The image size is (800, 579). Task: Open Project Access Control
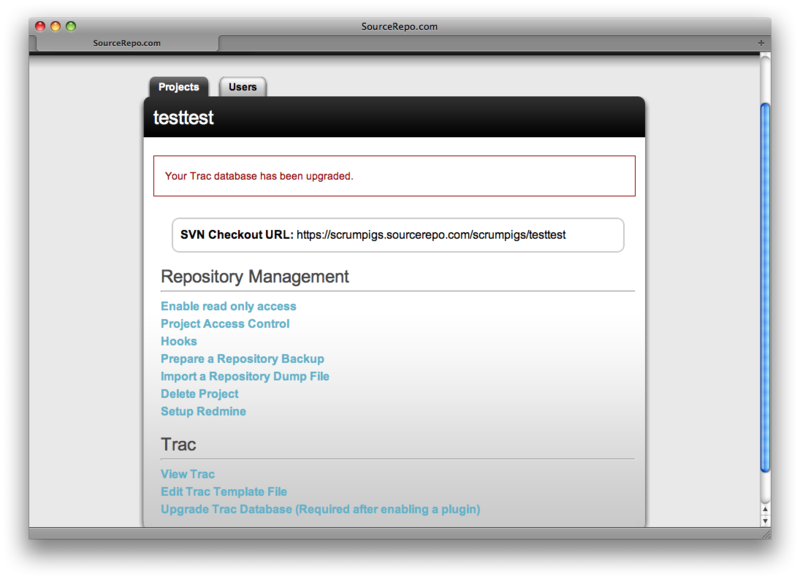pyautogui.click(x=225, y=323)
